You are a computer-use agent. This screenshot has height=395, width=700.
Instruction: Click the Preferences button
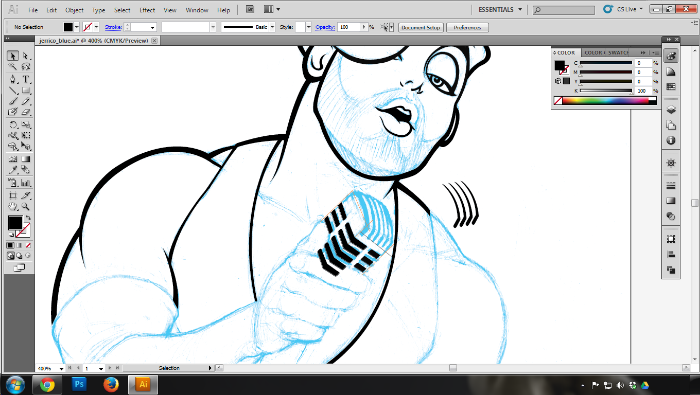[467, 28]
